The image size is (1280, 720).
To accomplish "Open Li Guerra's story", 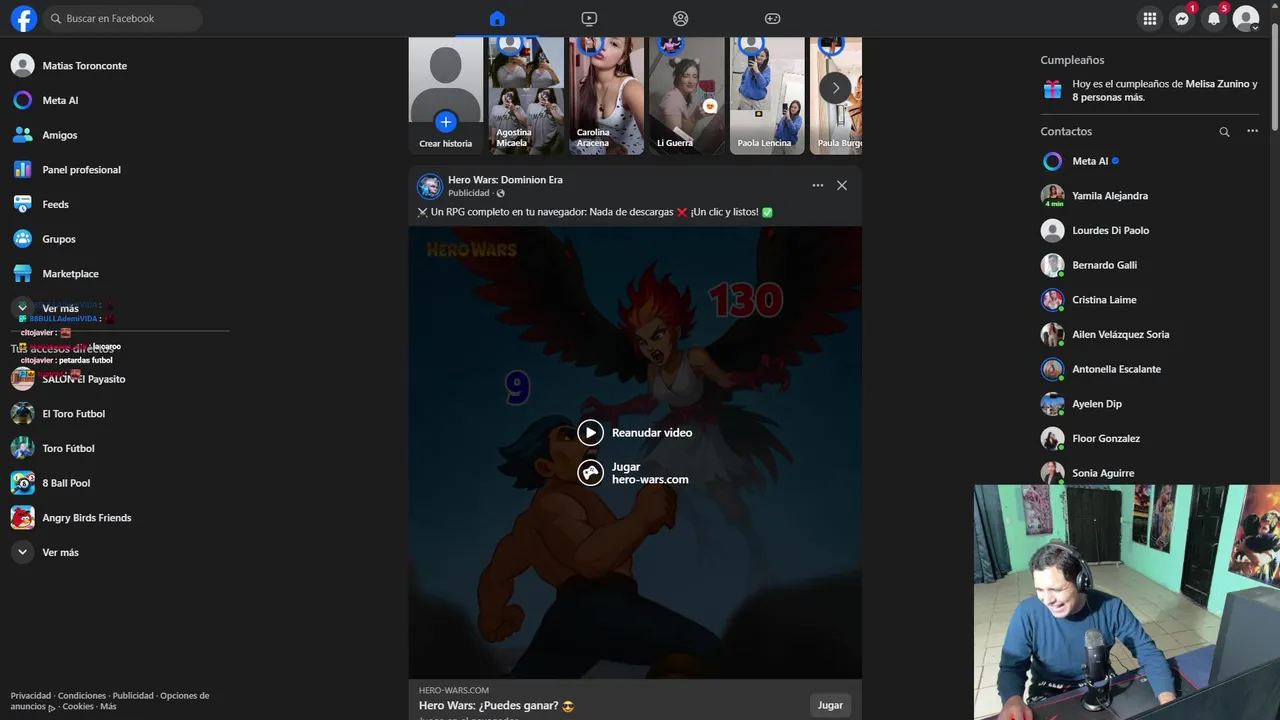I will point(686,95).
